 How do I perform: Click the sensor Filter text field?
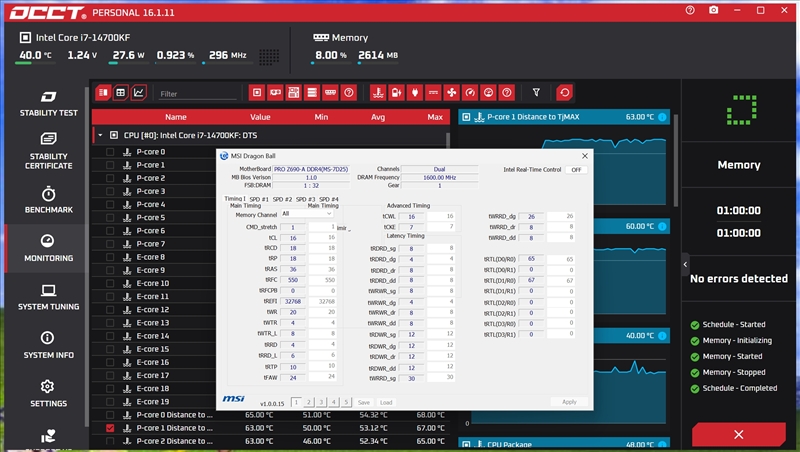(198, 93)
